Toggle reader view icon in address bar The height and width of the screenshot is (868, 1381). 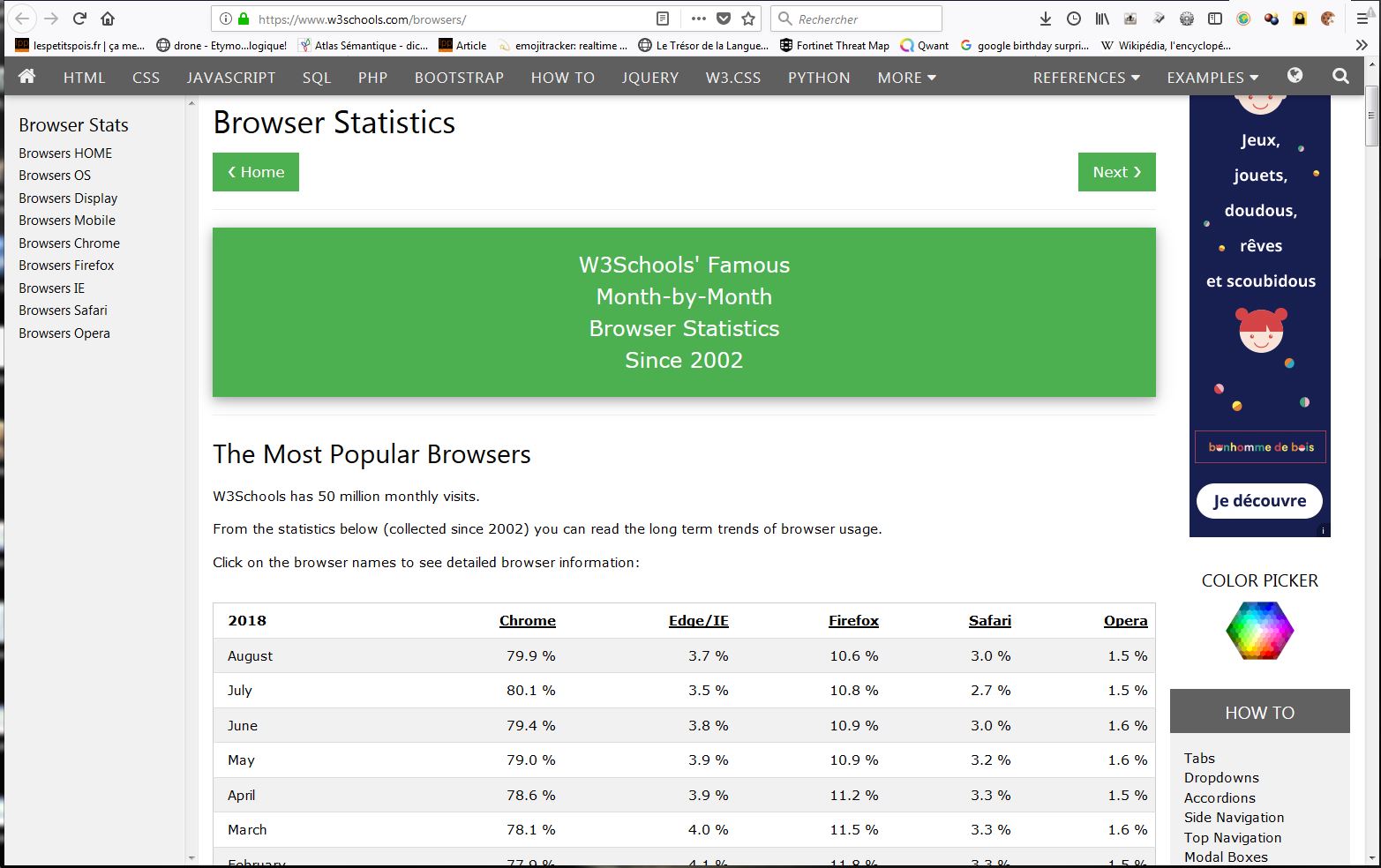[663, 19]
